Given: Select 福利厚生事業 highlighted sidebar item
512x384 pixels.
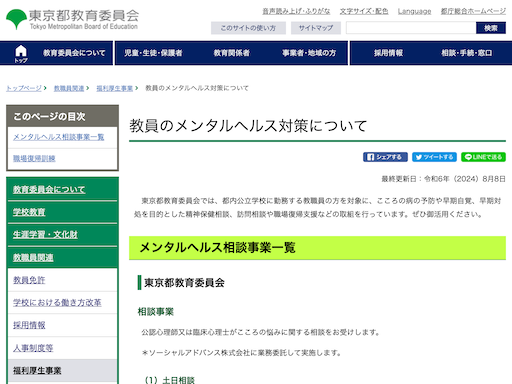Looking at the screenshot, I should (x=63, y=371).
